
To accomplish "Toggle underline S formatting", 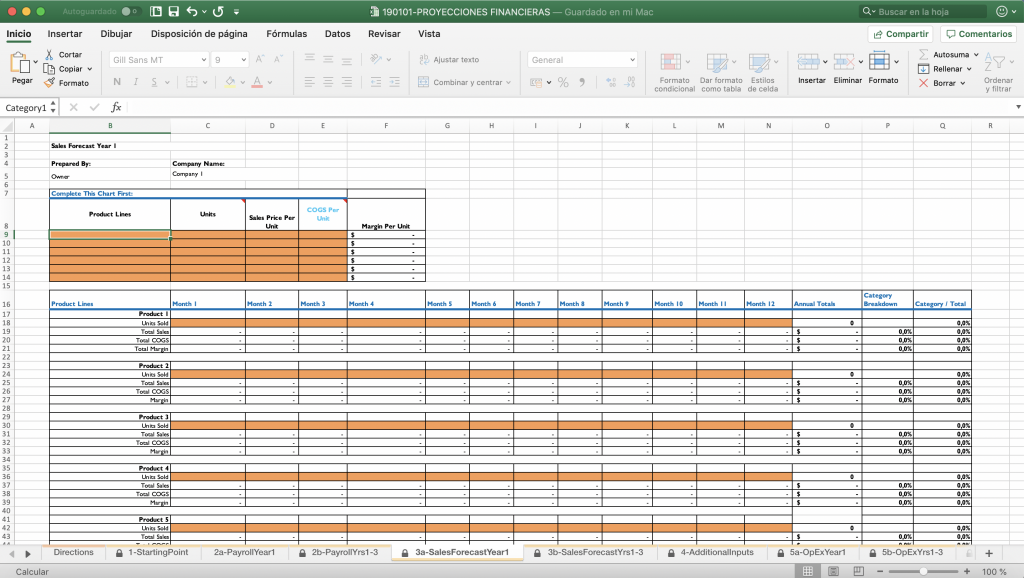I will (x=154, y=82).
